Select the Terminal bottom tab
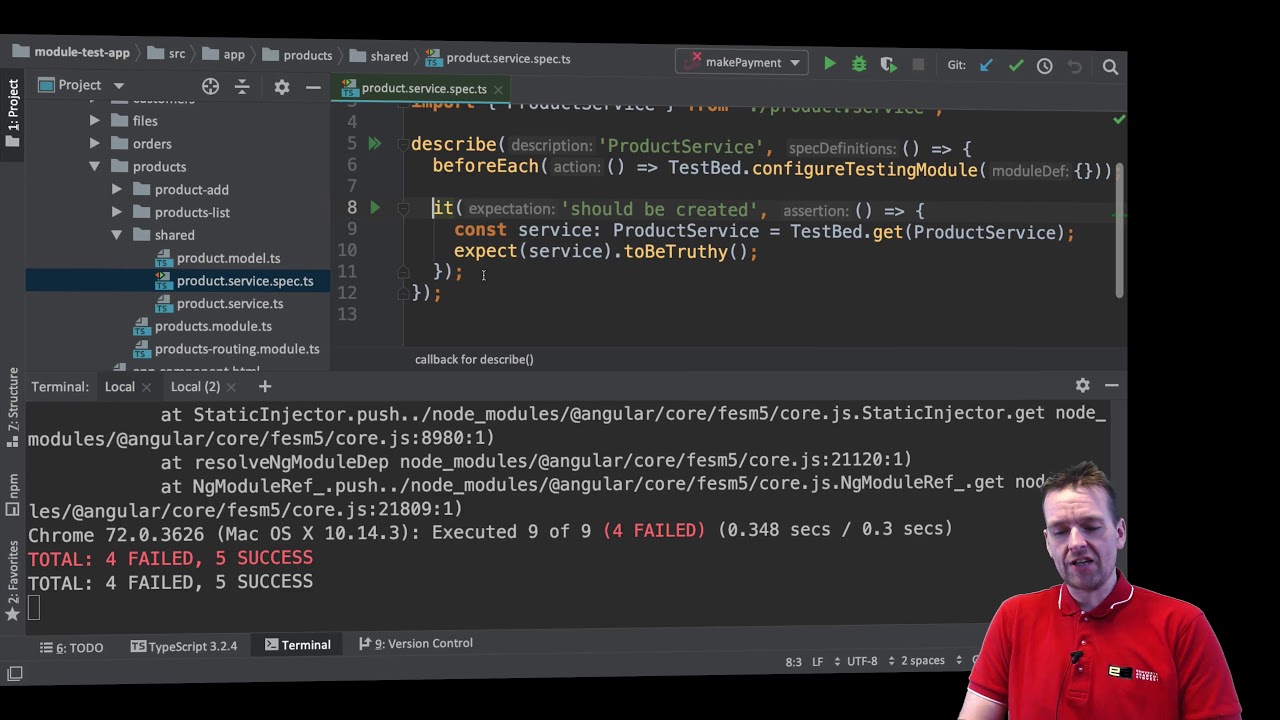 [297, 645]
